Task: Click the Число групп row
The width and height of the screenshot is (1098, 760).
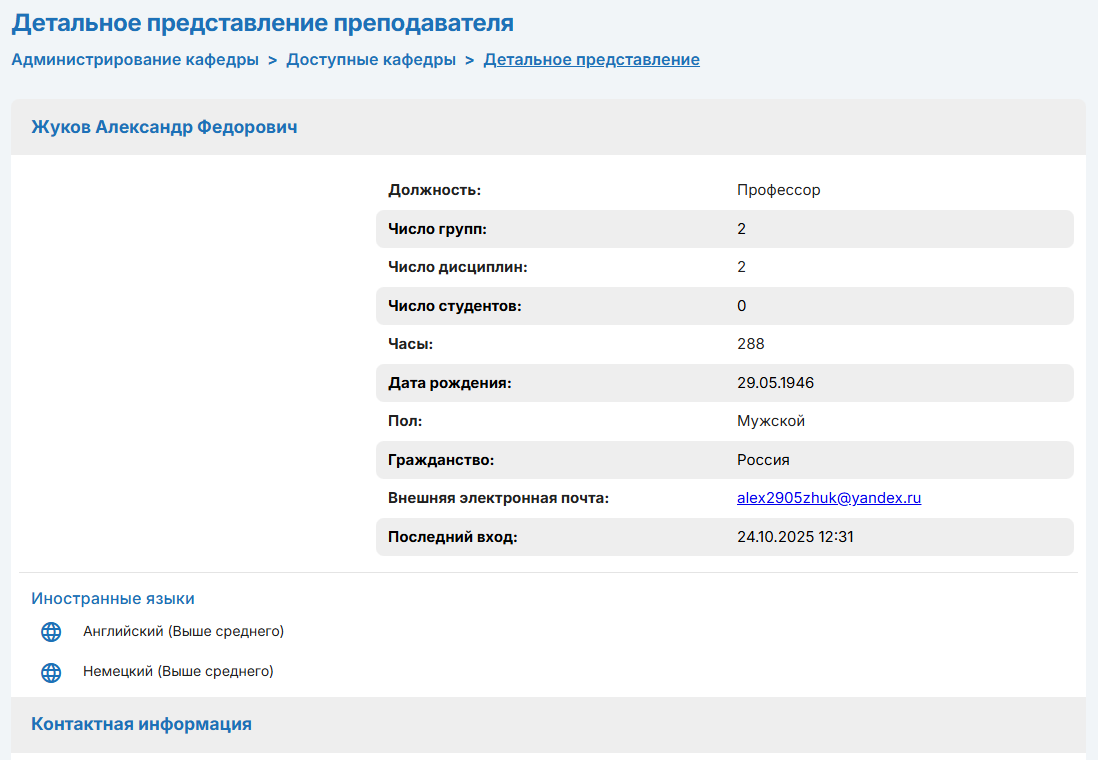Action: (725, 229)
